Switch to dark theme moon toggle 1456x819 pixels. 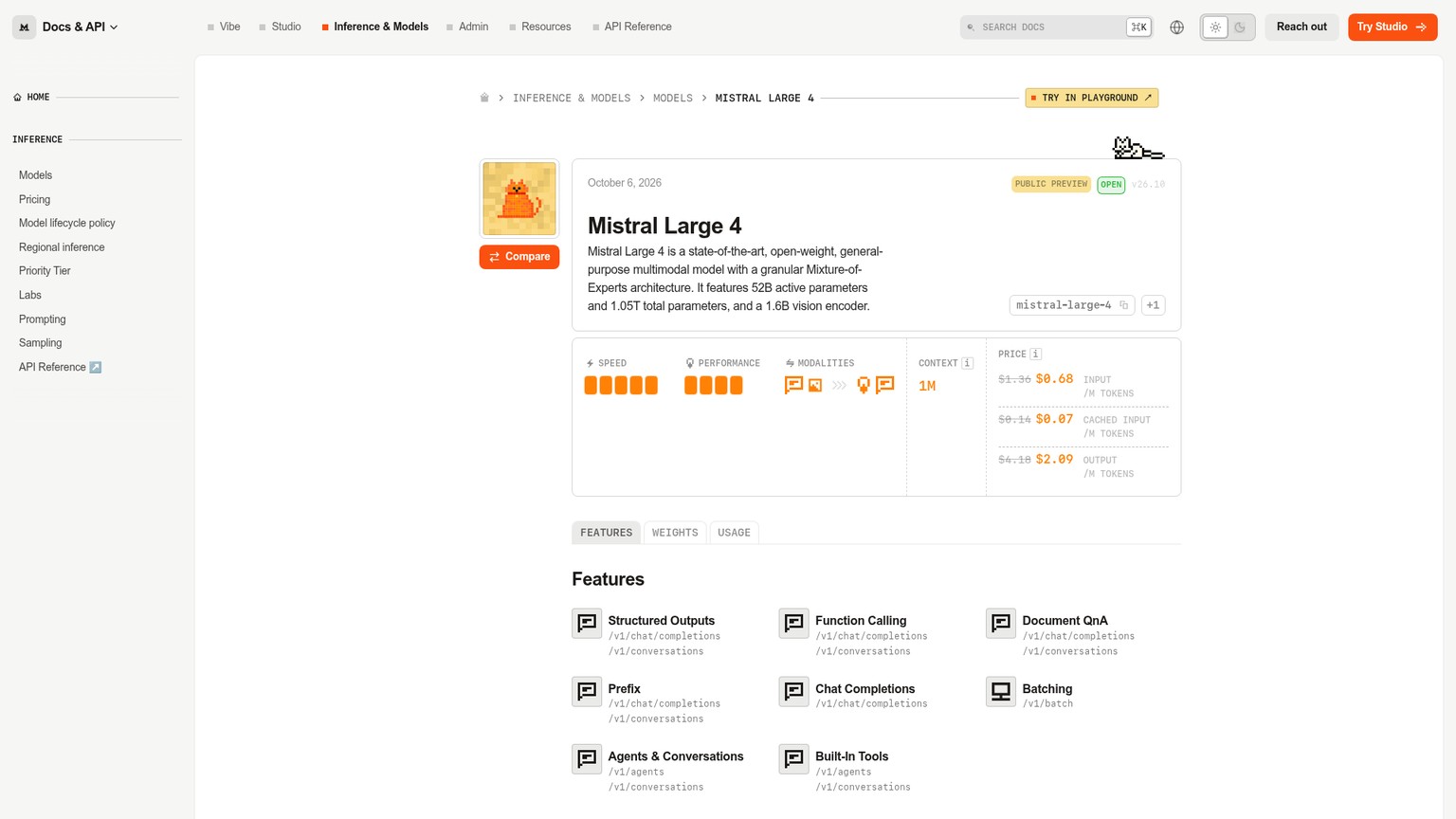point(1240,27)
